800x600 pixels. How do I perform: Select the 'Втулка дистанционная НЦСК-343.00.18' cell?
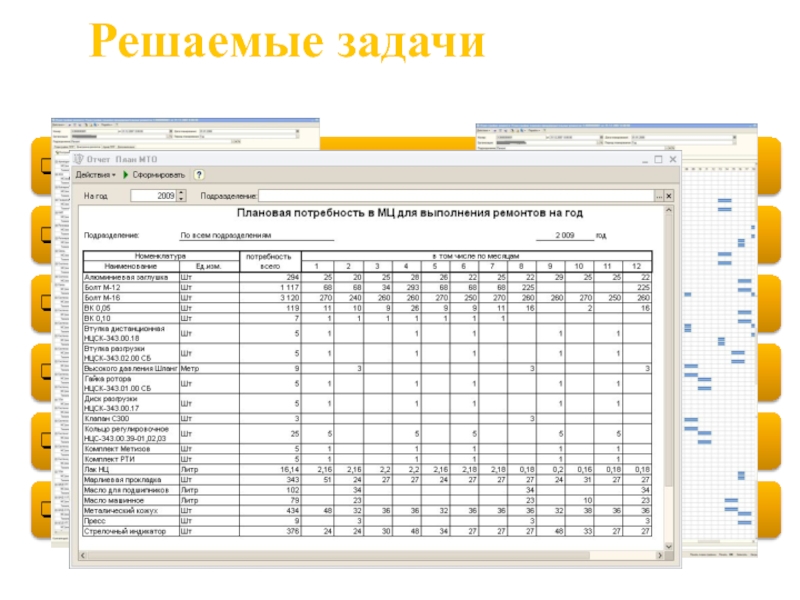point(131,334)
